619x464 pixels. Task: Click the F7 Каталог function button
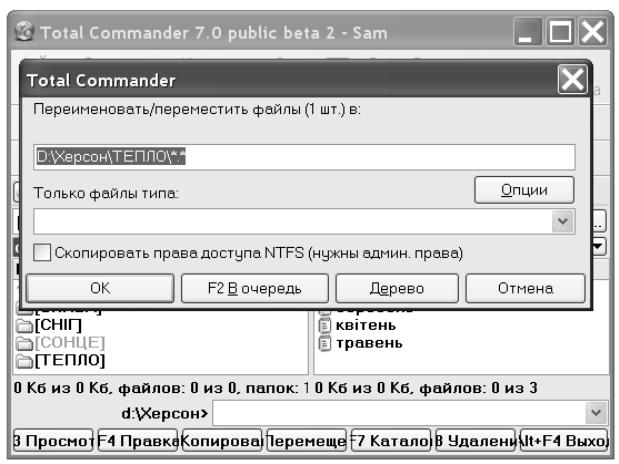coord(391,441)
